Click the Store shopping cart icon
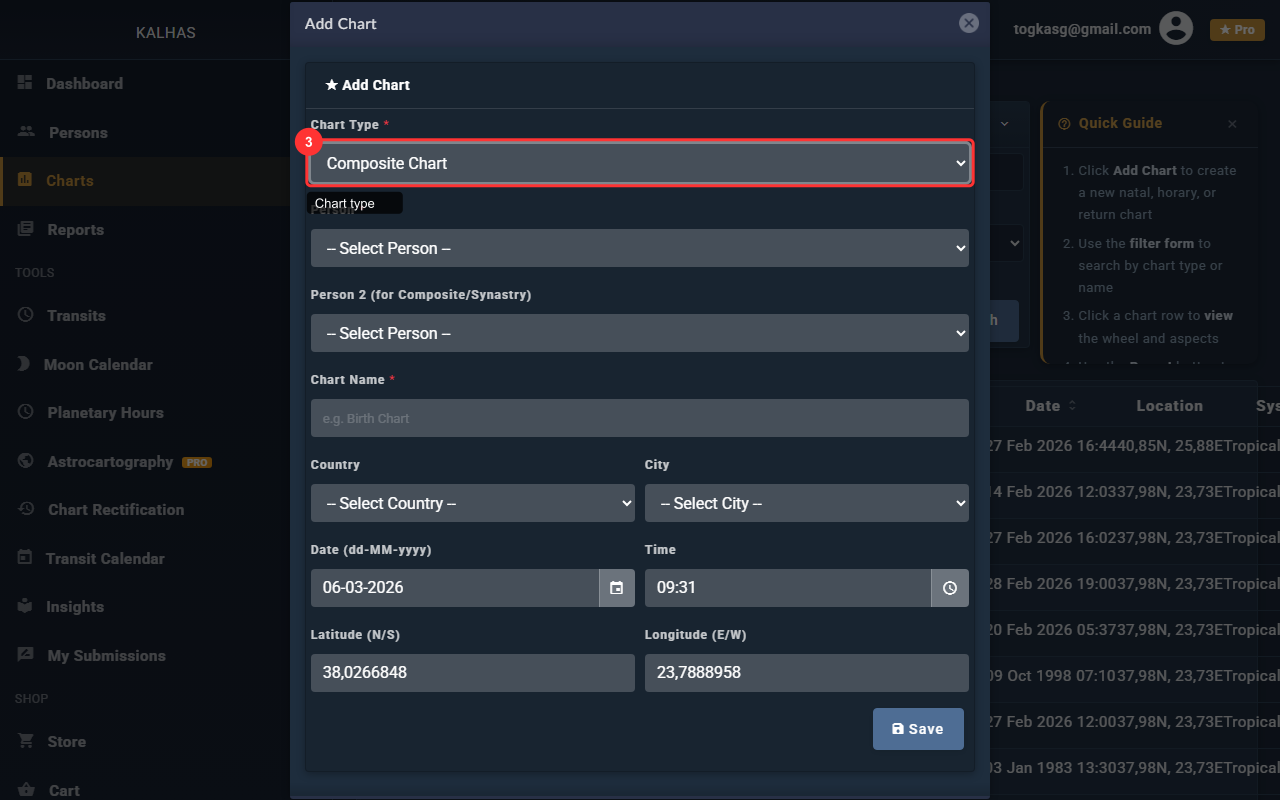 (x=26, y=741)
